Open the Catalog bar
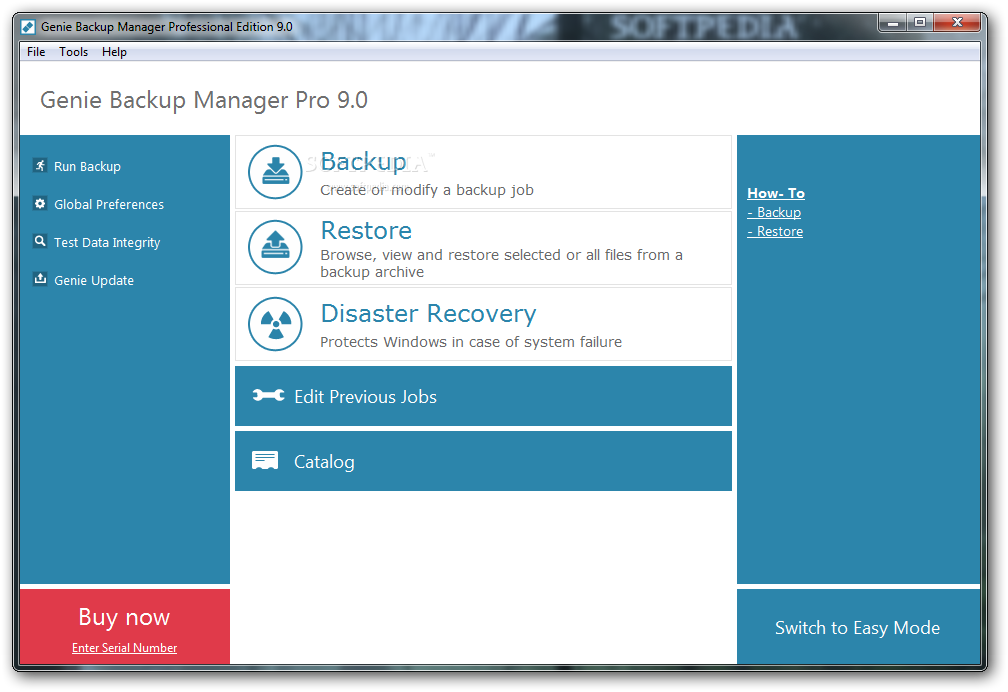 coord(483,461)
